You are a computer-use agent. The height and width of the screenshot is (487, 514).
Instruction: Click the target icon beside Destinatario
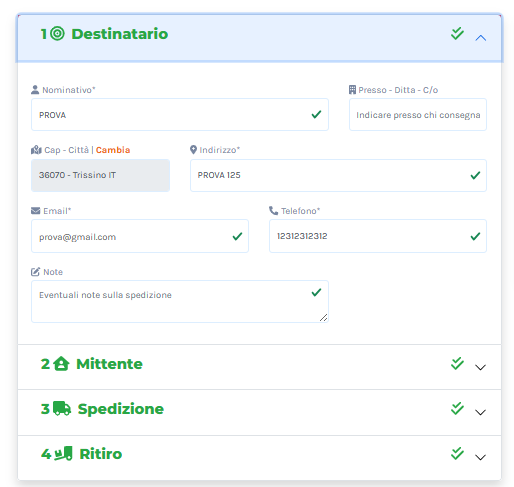(x=57, y=34)
